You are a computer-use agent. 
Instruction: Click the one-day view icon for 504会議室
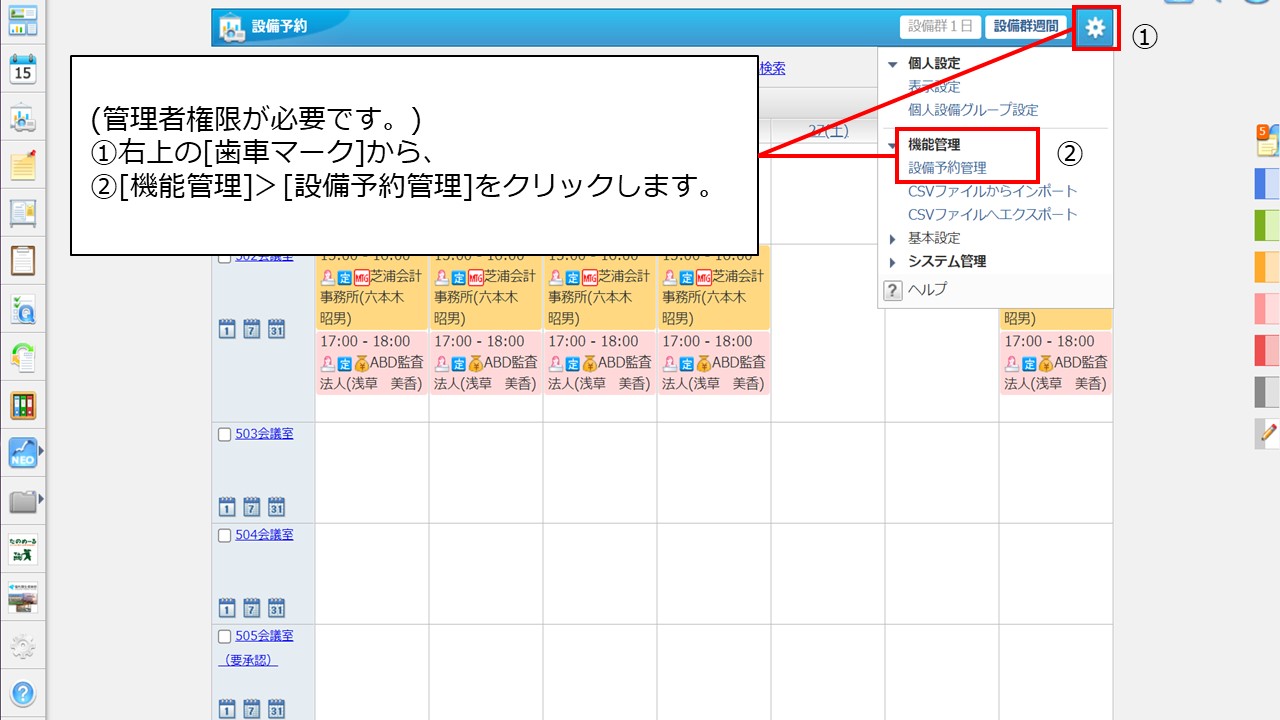point(226,607)
